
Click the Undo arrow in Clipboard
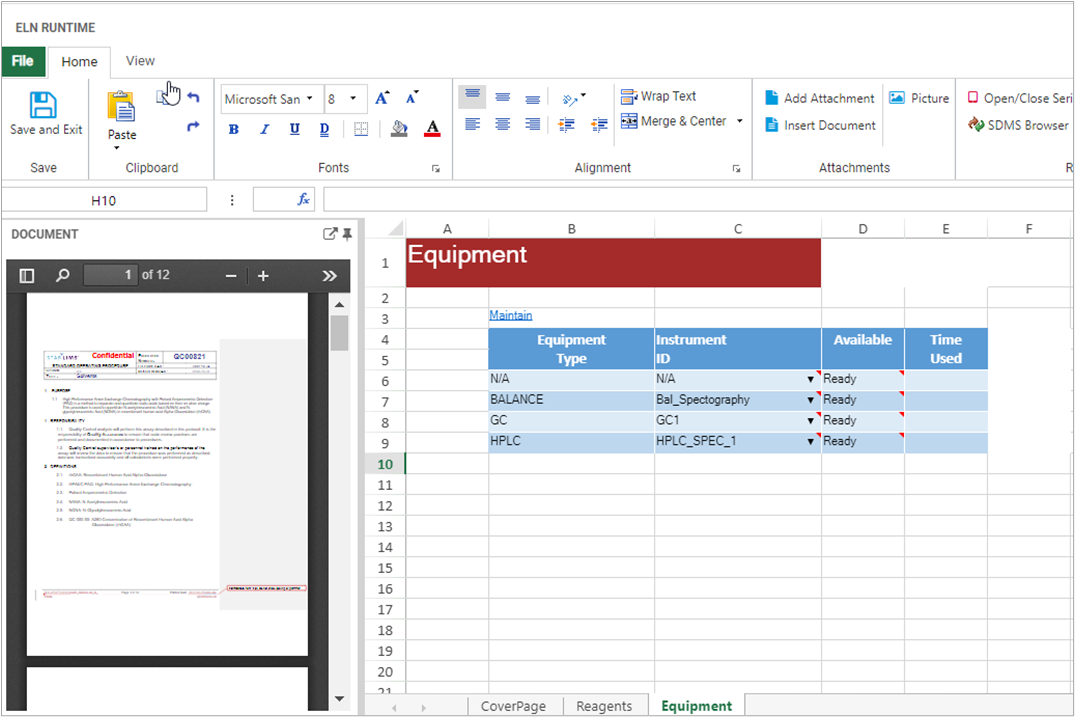pos(193,98)
